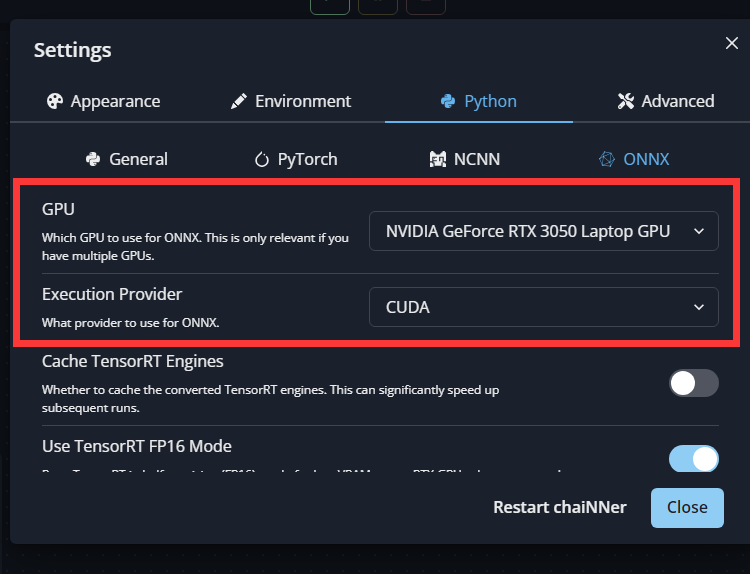Switch to the General sub-tab

pyautogui.click(x=127, y=159)
